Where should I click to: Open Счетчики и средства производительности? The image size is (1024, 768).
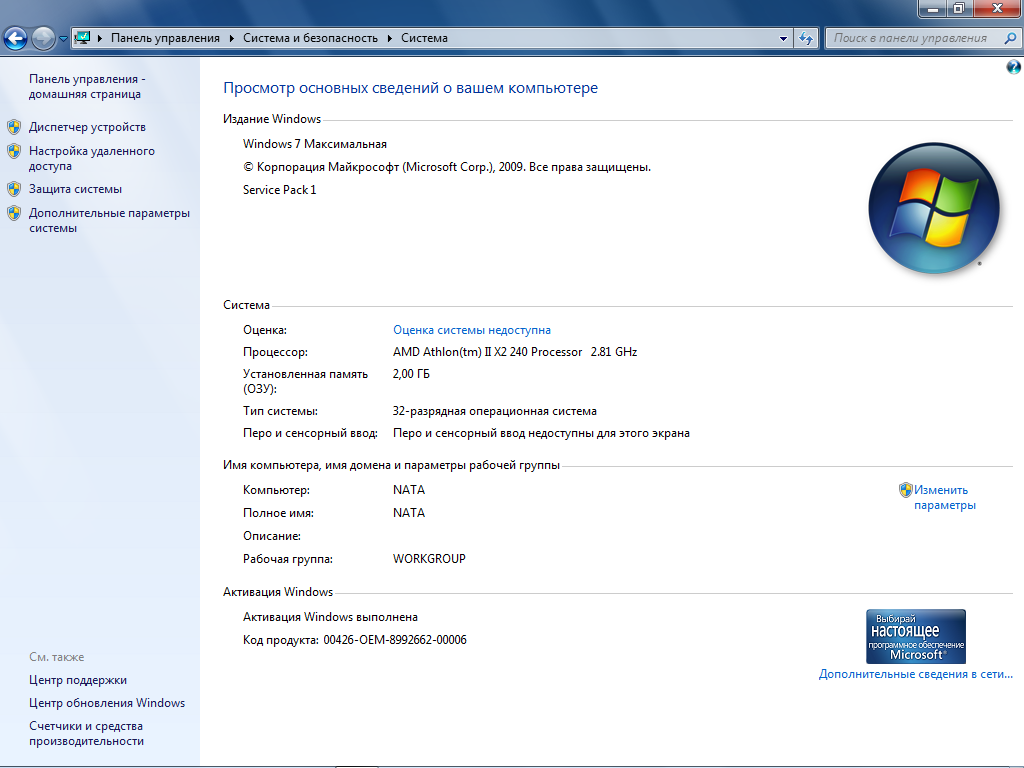(86, 733)
